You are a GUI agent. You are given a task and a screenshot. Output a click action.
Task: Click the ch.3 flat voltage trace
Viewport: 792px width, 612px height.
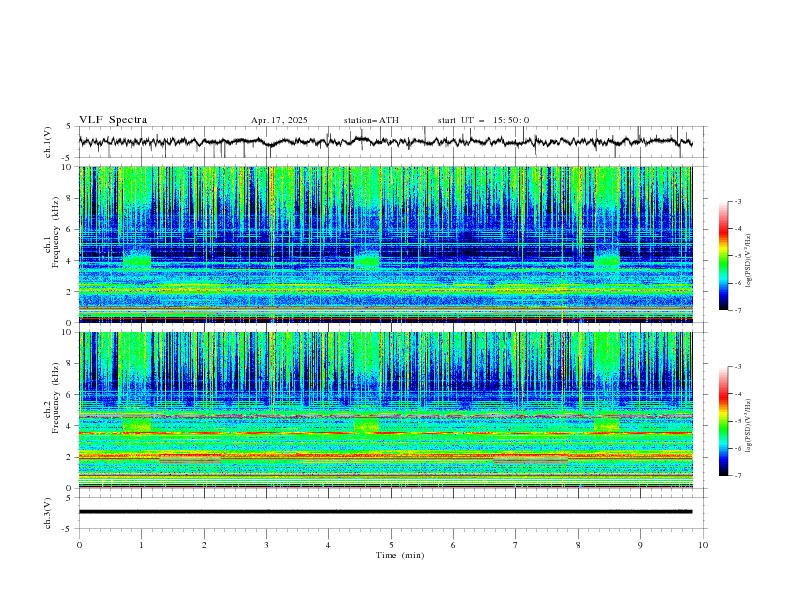(x=386, y=512)
